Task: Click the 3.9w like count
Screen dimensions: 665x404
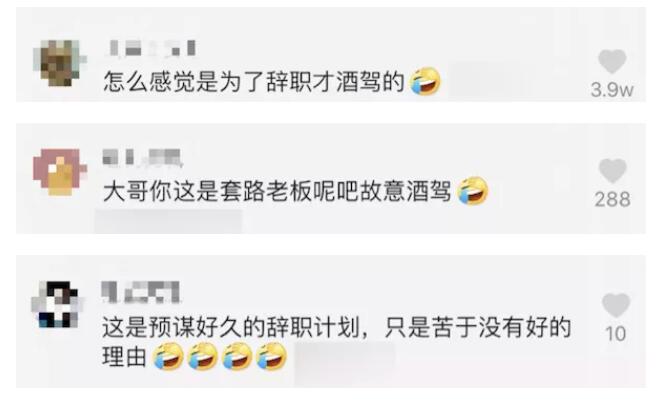Action: pyautogui.click(x=612, y=90)
